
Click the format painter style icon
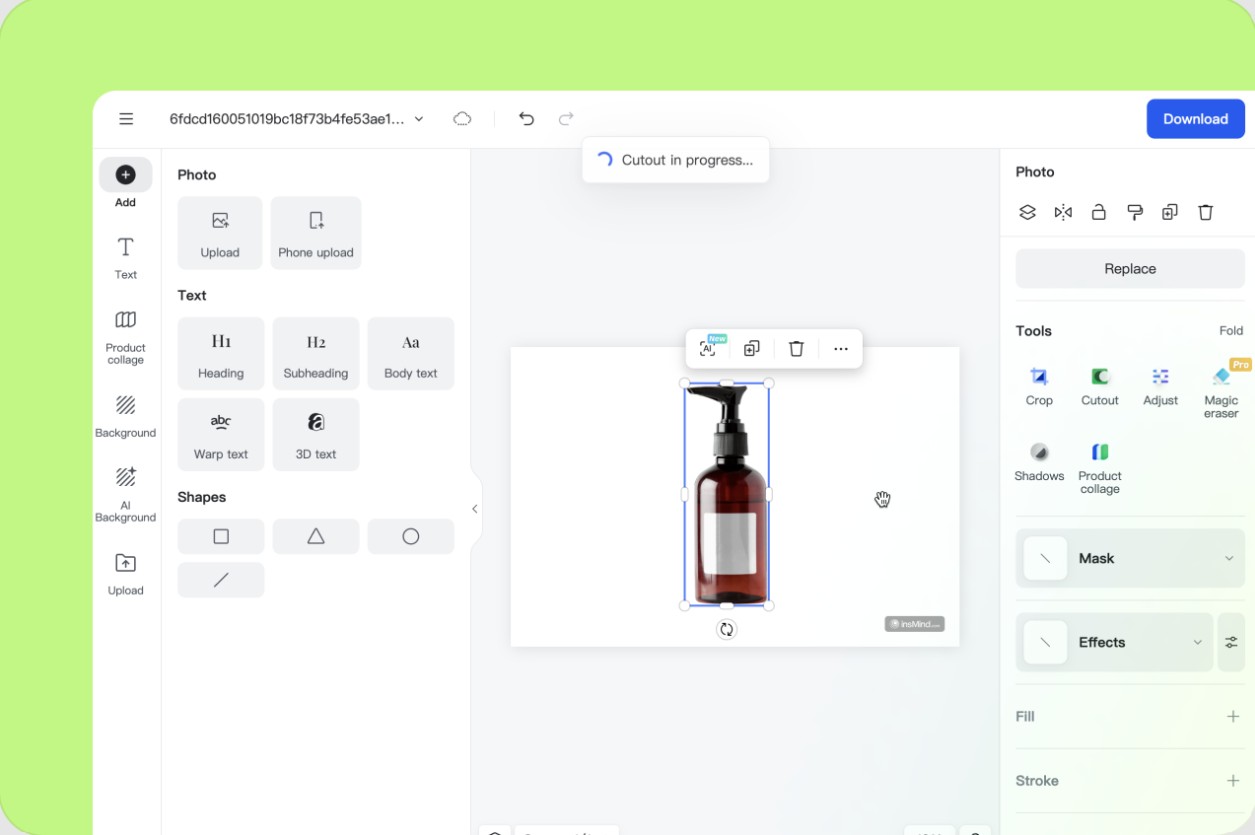tap(1134, 212)
